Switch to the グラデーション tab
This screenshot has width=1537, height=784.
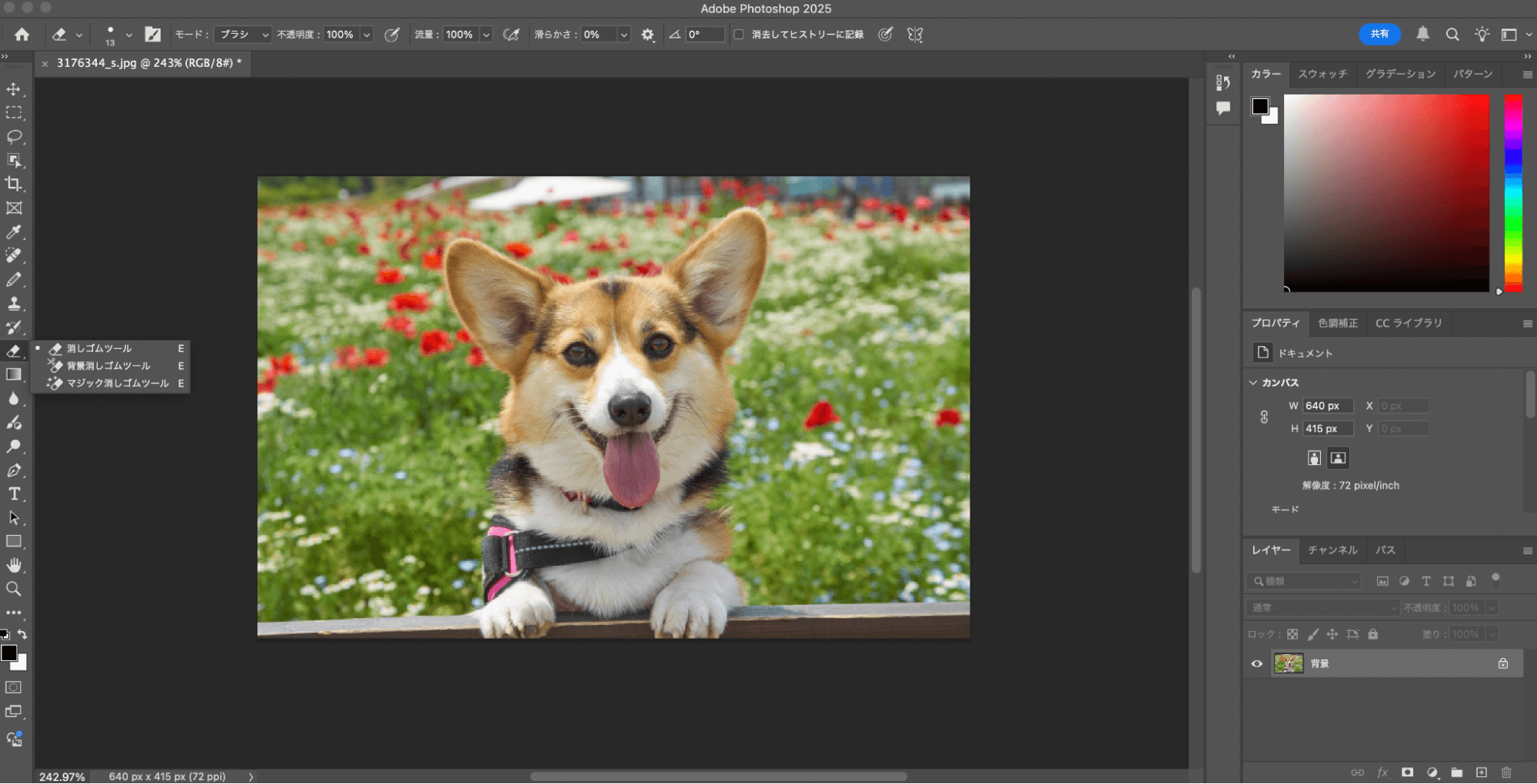click(1400, 74)
